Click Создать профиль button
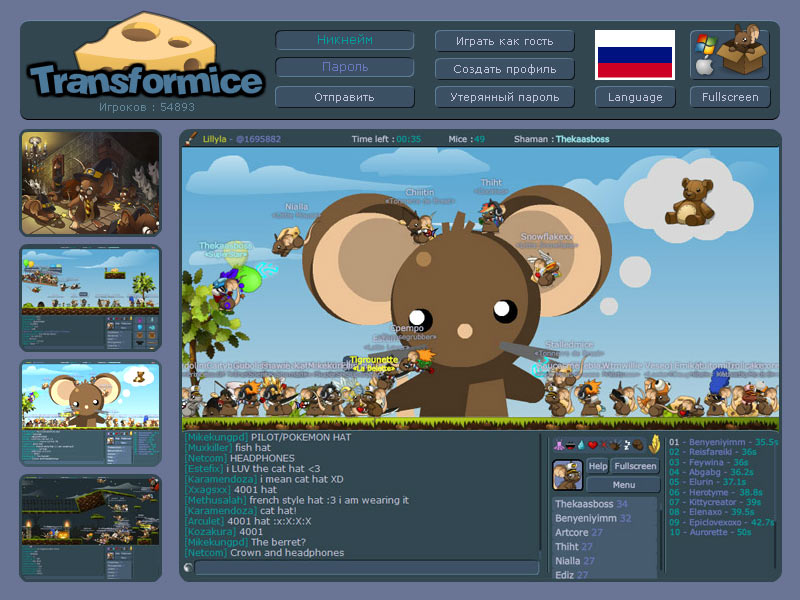This screenshot has height=600, width=800. (505, 69)
